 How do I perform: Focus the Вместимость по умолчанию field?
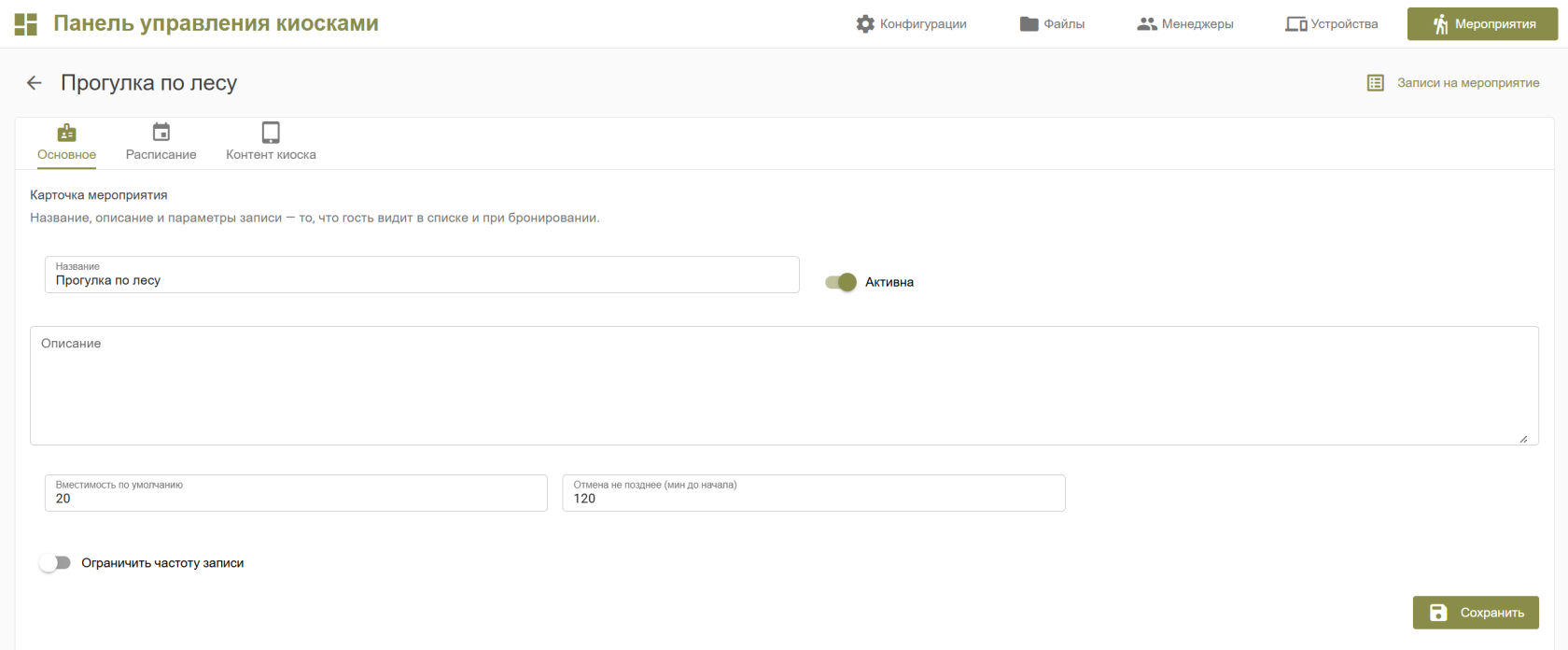coord(296,493)
